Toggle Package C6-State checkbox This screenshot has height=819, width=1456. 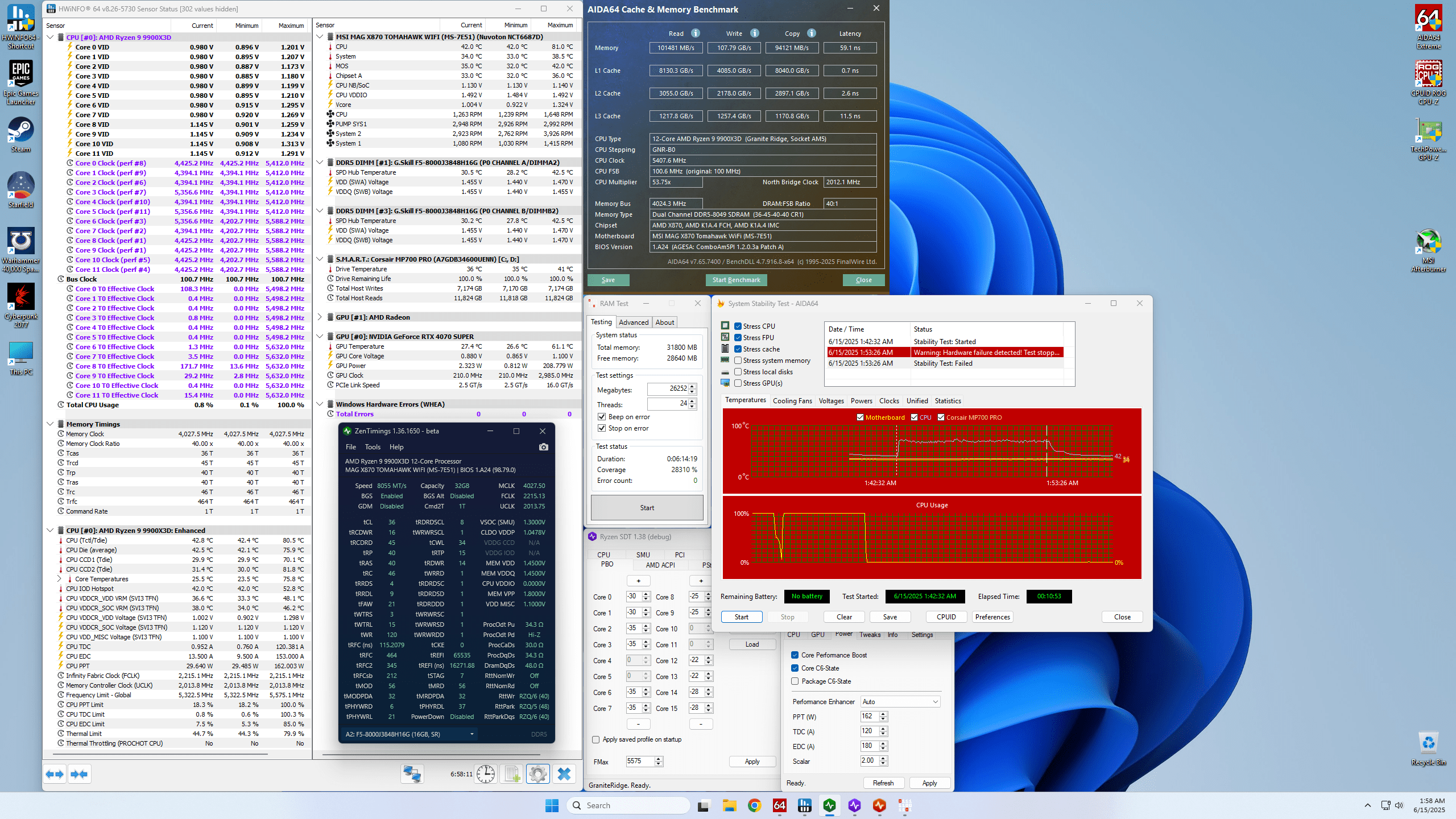pyautogui.click(x=795, y=681)
